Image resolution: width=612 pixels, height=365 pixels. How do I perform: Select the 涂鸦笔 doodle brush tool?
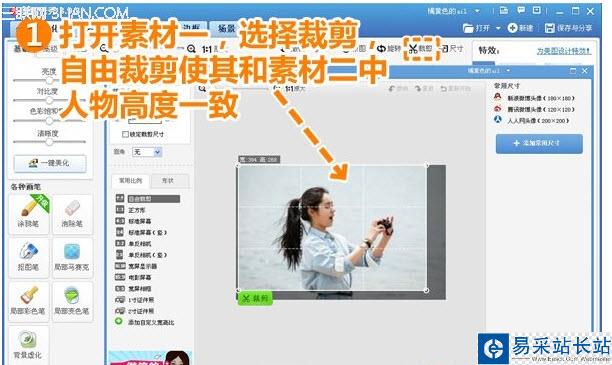point(28,214)
